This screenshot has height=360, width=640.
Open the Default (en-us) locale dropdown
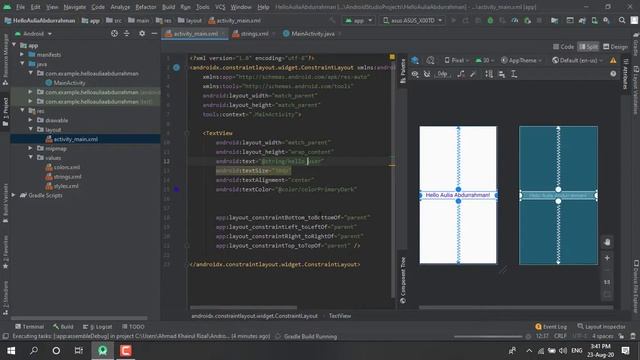pyautogui.click(x=578, y=60)
